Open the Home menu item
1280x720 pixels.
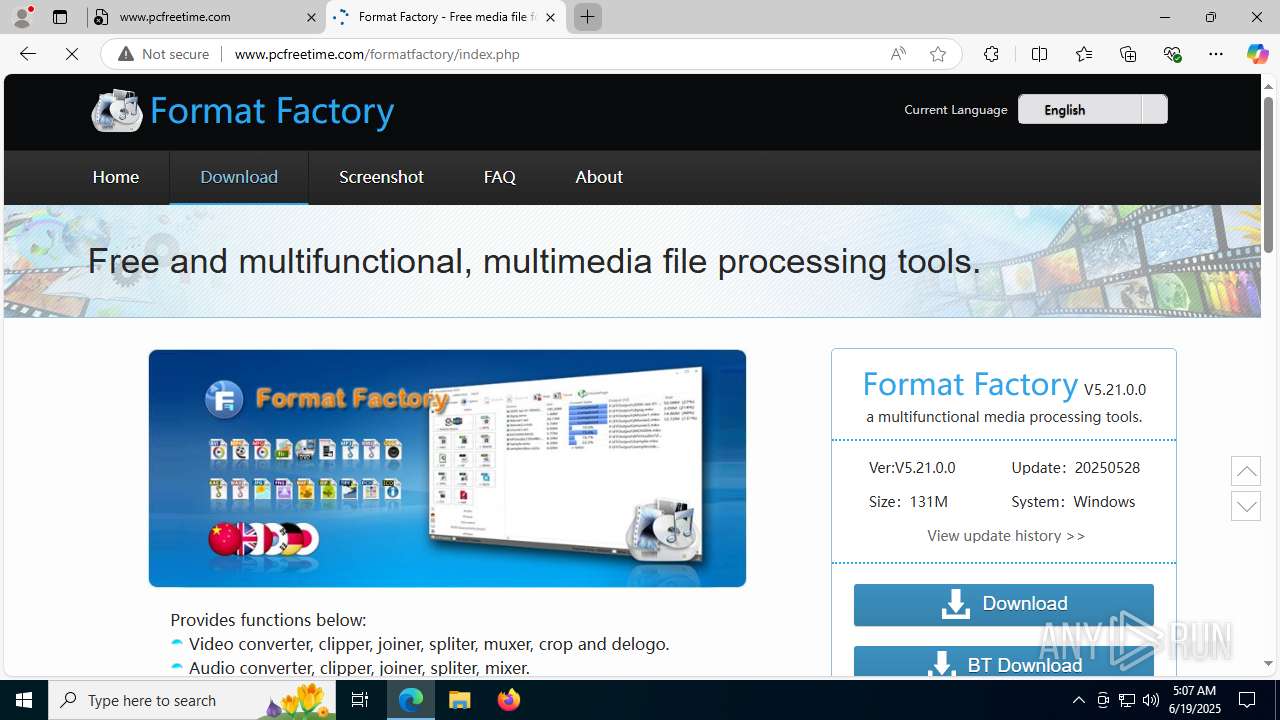pyautogui.click(x=116, y=177)
